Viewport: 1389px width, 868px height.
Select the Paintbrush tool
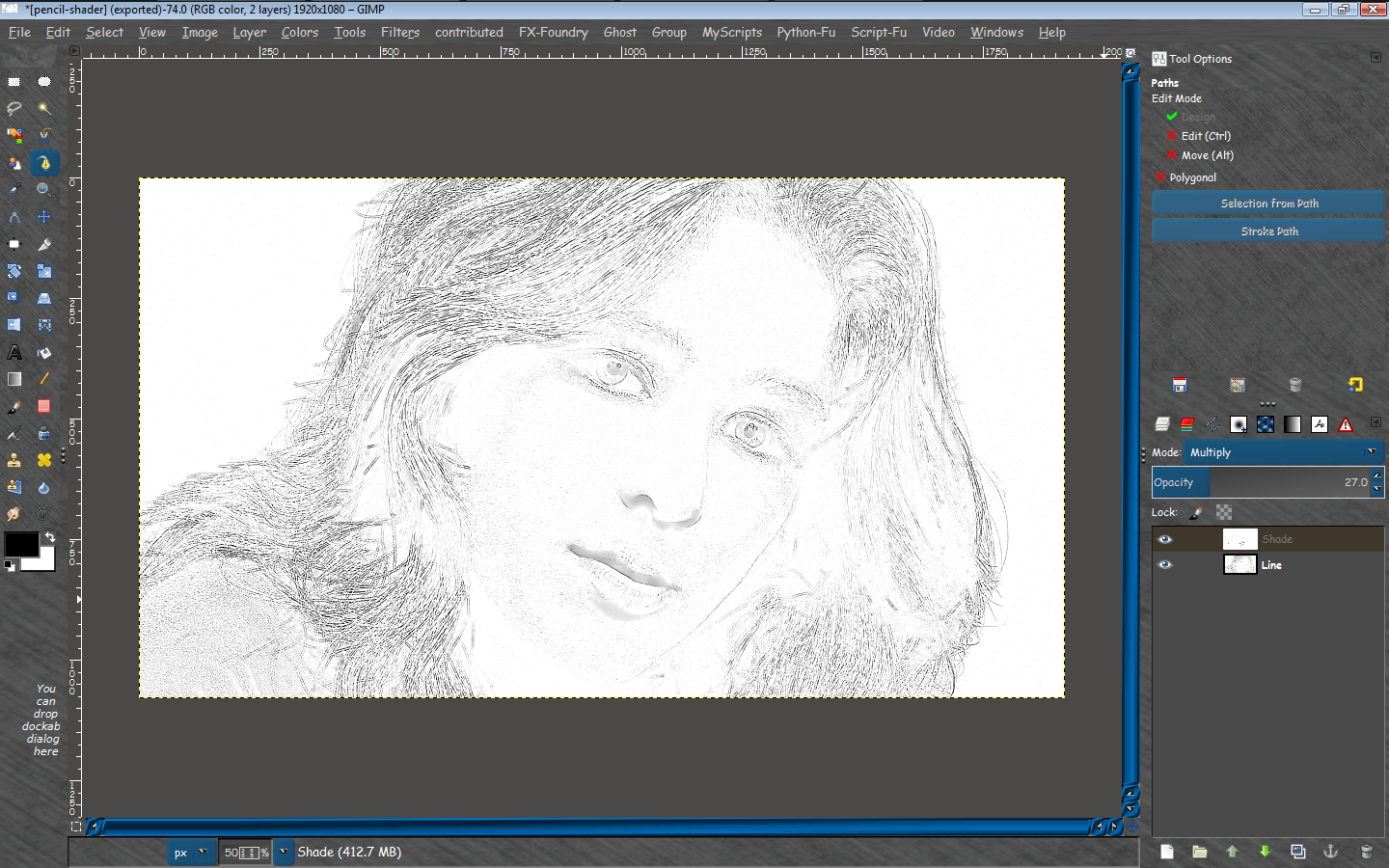[x=14, y=406]
